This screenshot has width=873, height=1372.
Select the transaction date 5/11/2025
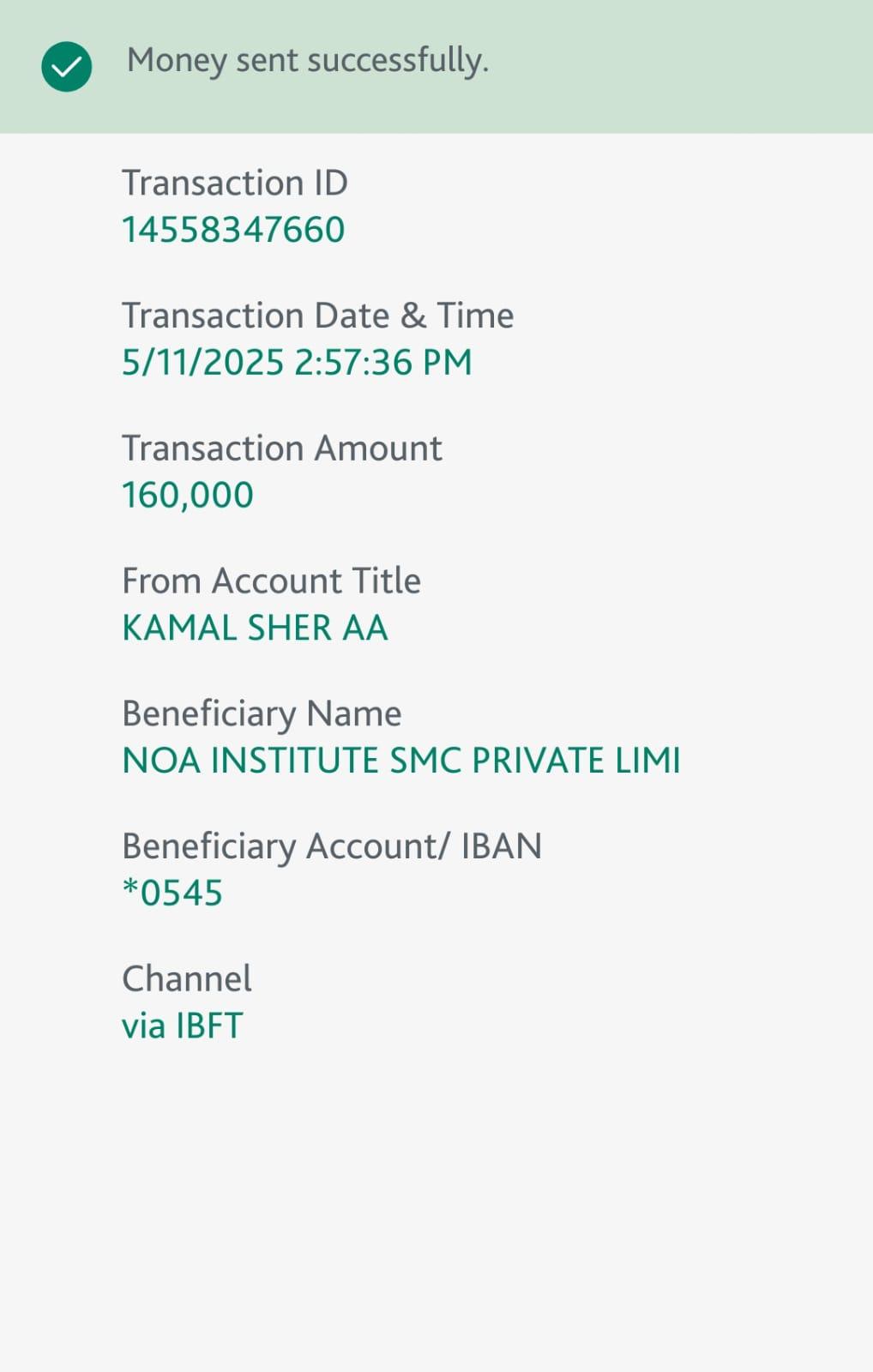pos(202,363)
